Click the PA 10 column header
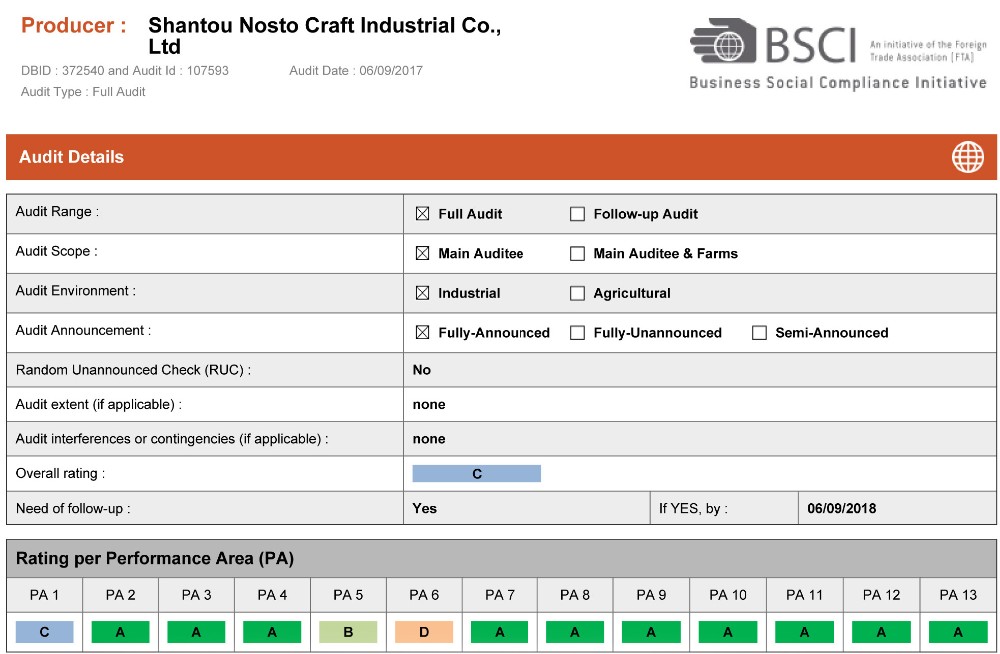 [x=728, y=595]
